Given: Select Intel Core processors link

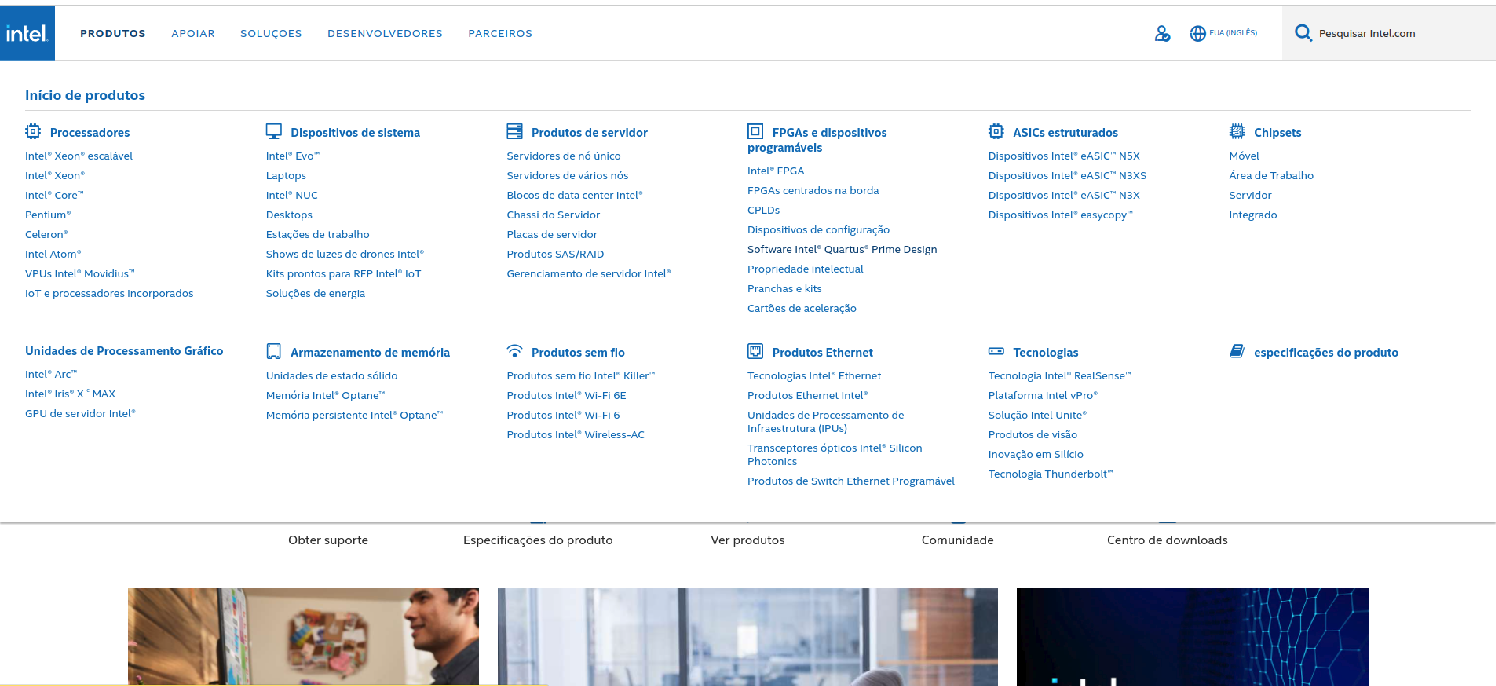Looking at the screenshot, I should pos(55,195).
